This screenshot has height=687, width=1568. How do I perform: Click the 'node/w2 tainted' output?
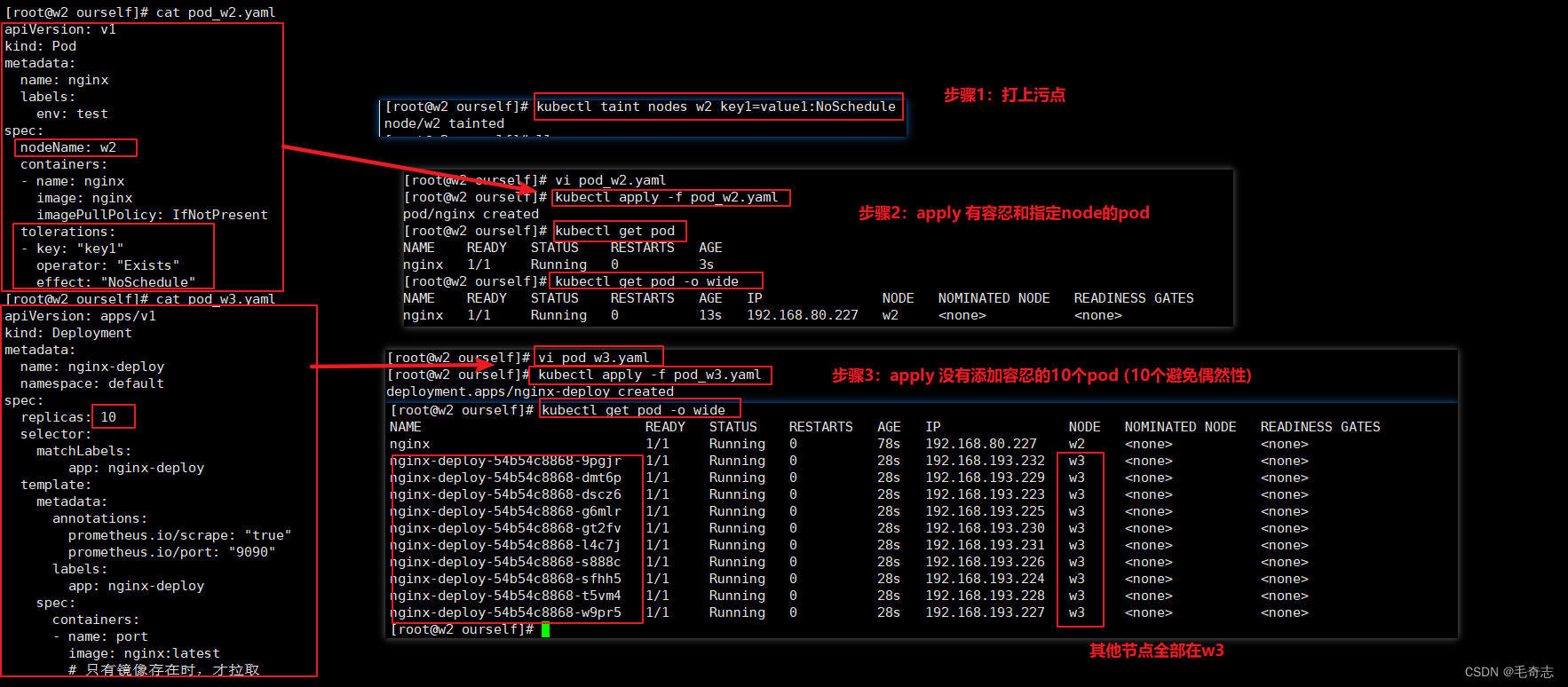(444, 123)
